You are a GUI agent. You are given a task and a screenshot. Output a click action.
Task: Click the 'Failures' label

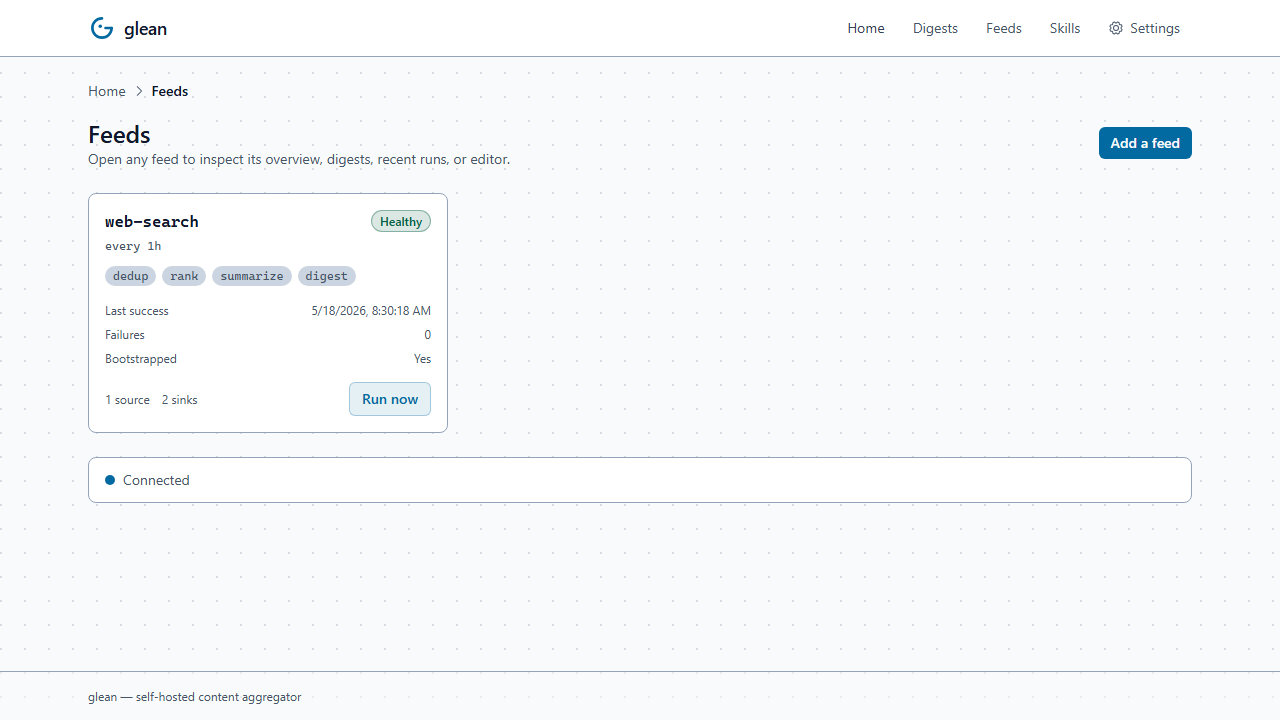[125, 335]
